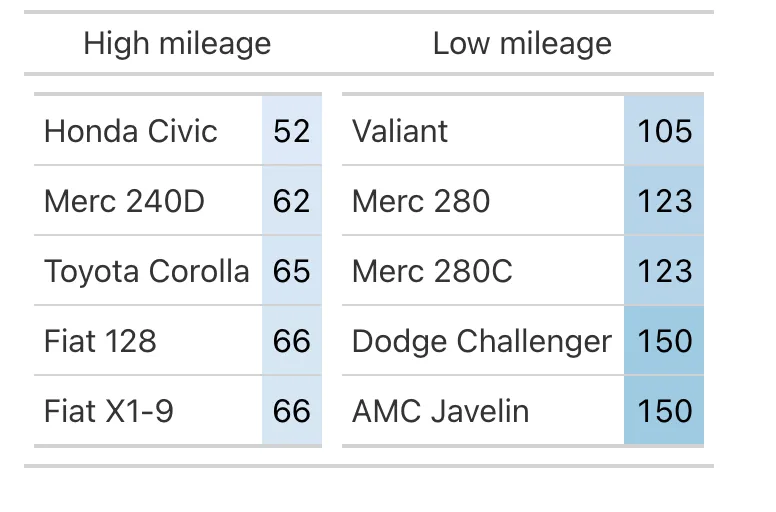
Task: Click the Fiat X1-9 value 66 cell
Action: tap(292, 411)
